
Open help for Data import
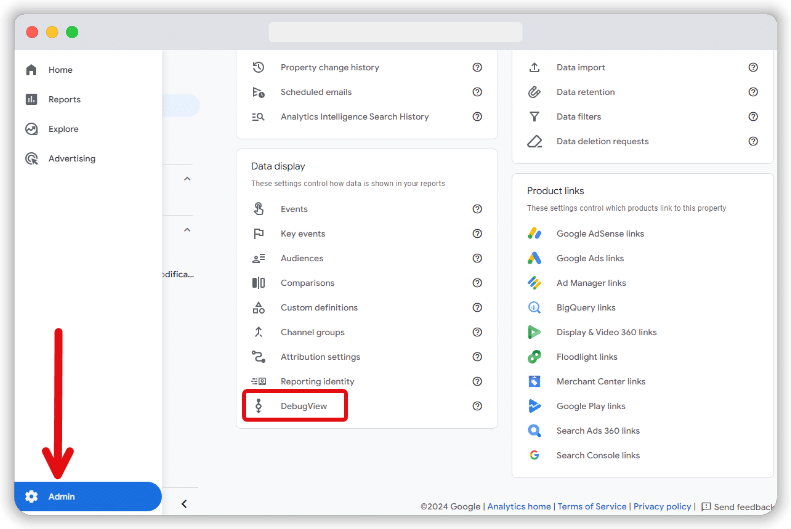tap(753, 67)
